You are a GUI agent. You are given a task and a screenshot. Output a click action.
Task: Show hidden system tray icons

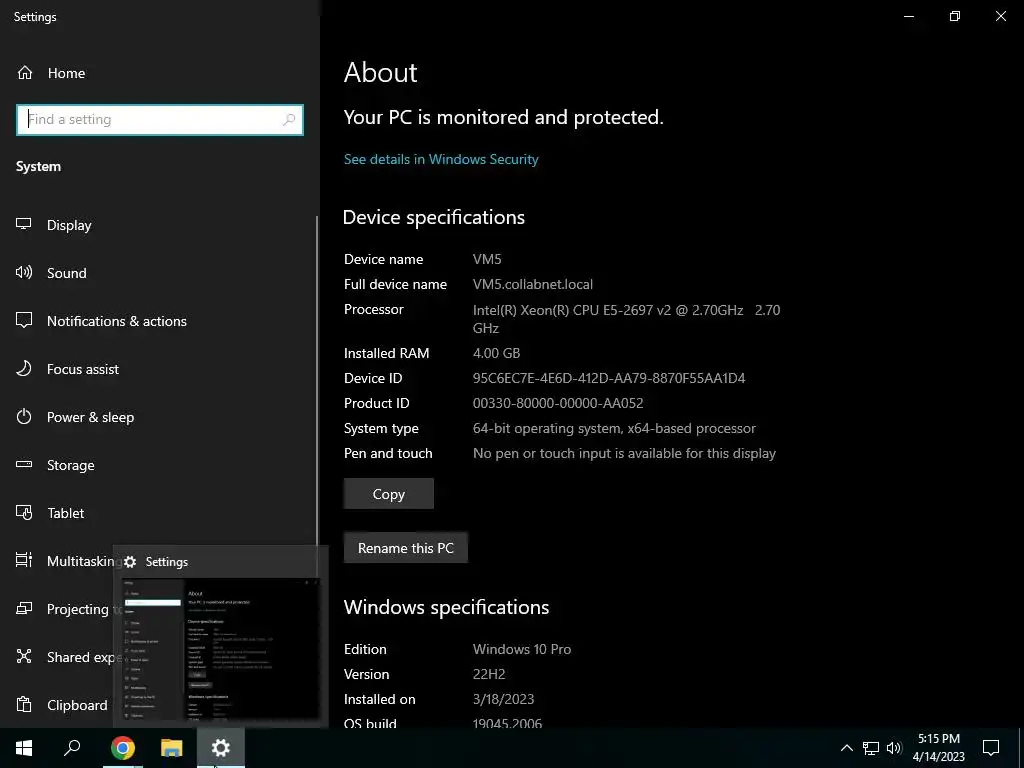[x=846, y=748]
